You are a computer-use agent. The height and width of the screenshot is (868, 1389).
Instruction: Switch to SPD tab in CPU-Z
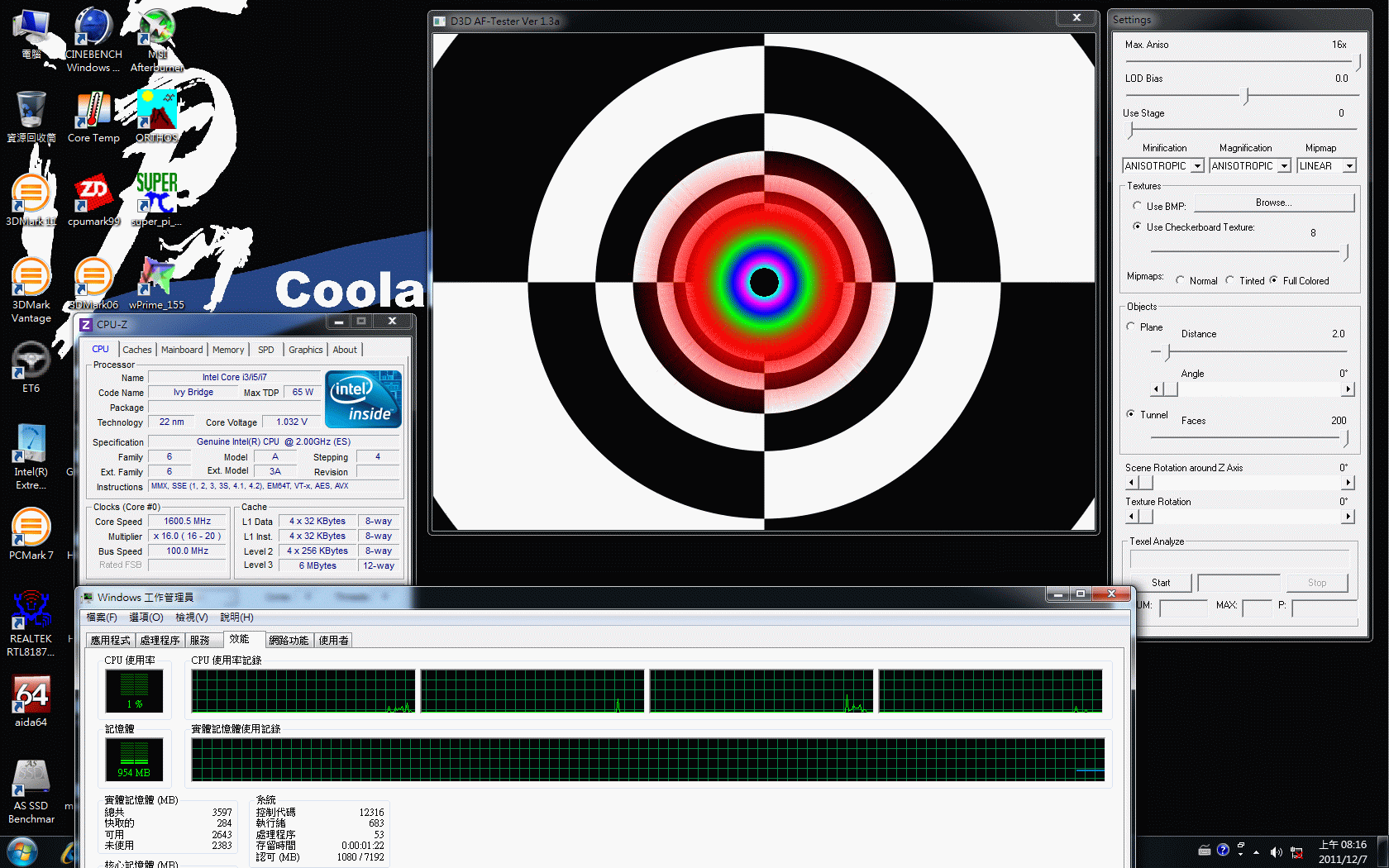[265, 350]
